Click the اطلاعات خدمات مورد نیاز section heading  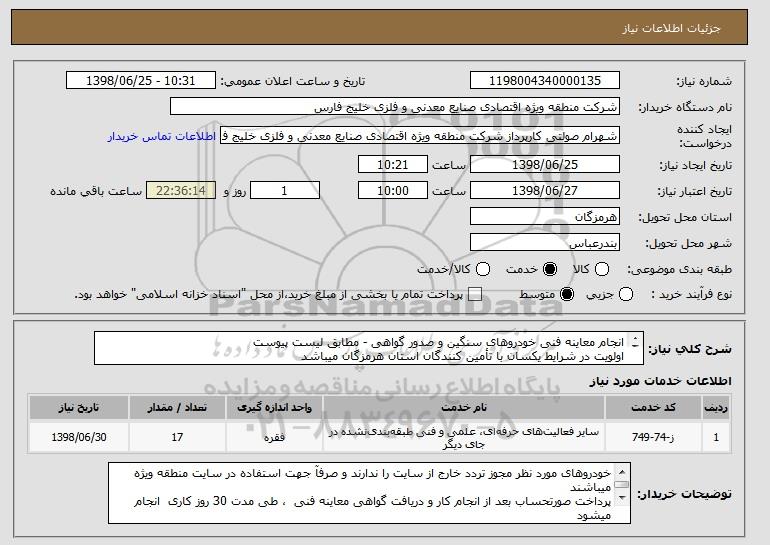click(x=660, y=381)
